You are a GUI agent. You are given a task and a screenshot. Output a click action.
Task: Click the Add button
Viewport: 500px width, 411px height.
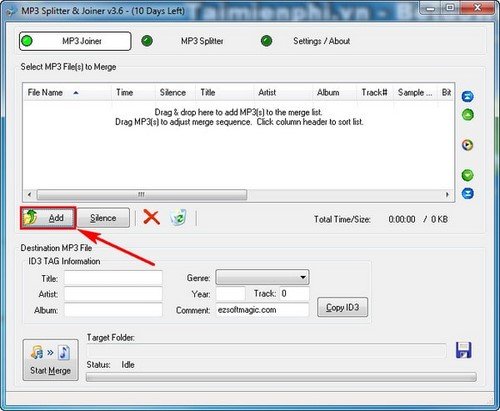(48, 218)
